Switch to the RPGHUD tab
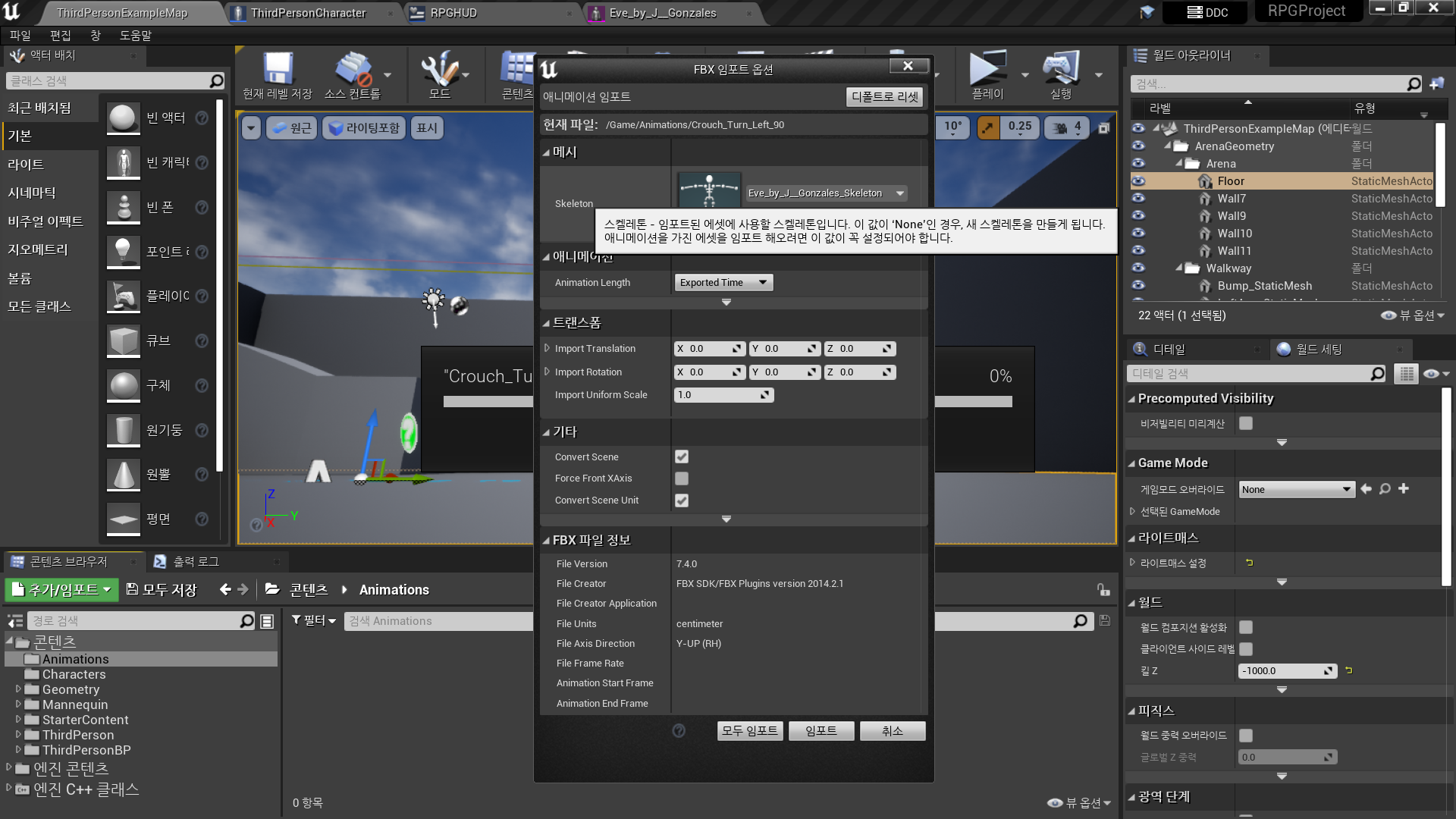Screen dimensions: 1456x819 [x=453, y=13]
